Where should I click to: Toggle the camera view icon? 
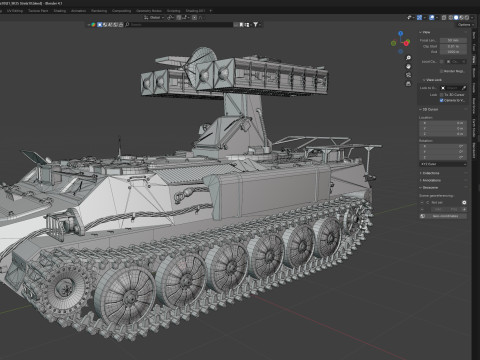pyautogui.click(x=408, y=75)
